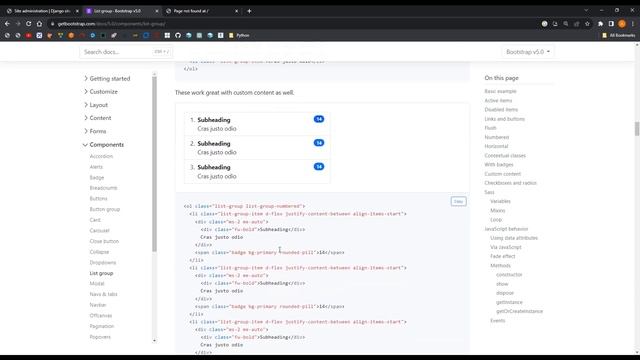640x360 pixels.
Task: Toggle the browser side panel icon
Action: tap(611, 24)
